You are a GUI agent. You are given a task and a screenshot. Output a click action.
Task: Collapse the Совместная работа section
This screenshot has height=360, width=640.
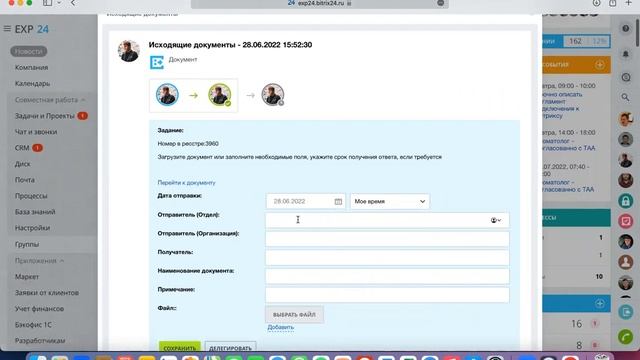pos(50,100)
